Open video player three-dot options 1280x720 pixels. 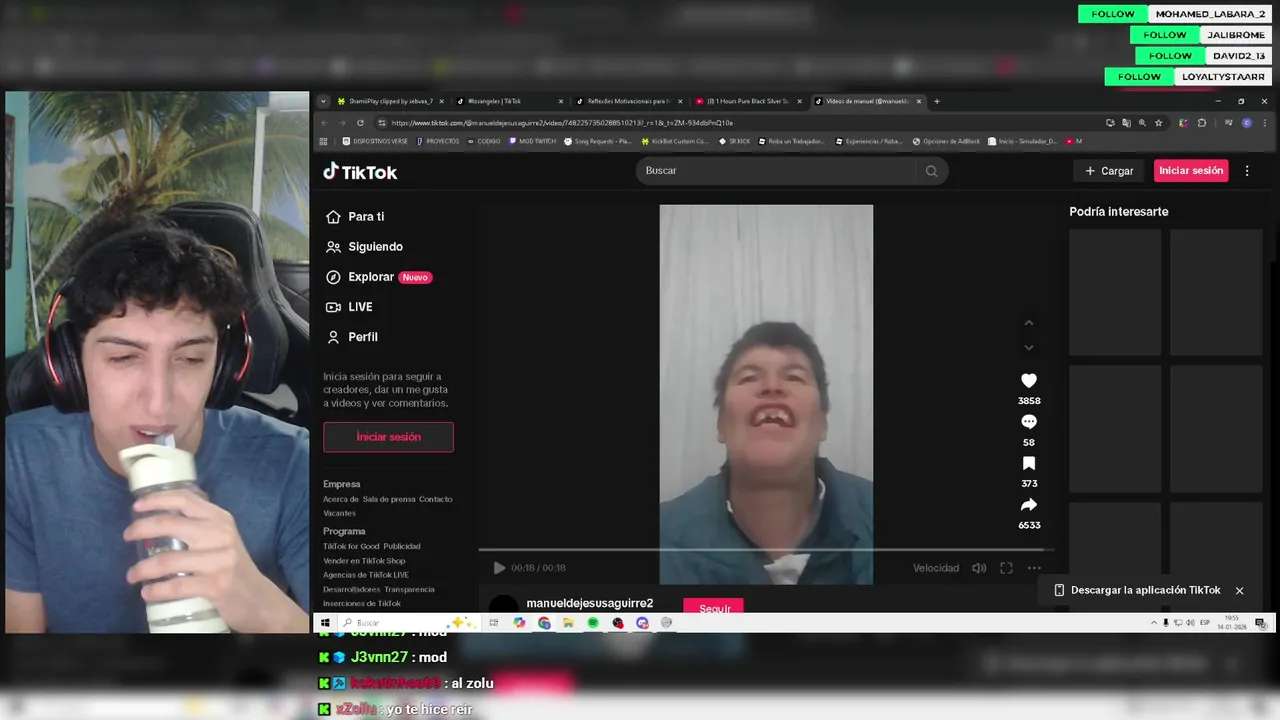pos(1034,568)
